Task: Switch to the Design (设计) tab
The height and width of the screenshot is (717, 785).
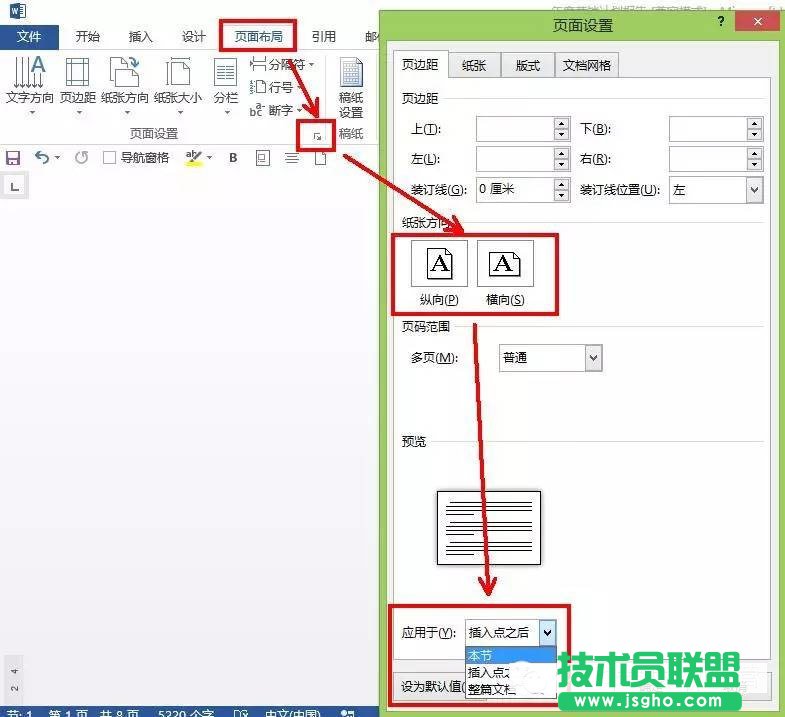Action: point(193,37)
